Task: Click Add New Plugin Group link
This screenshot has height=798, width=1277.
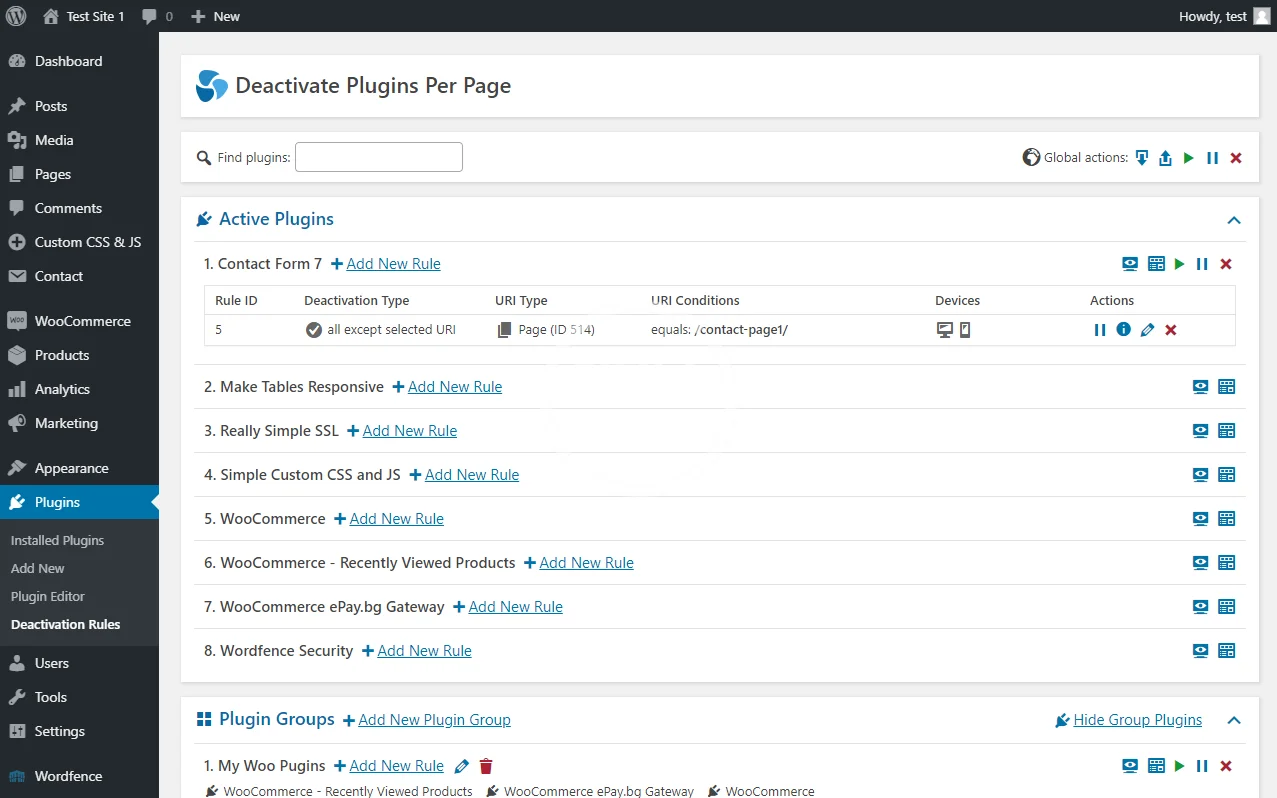Action: (434, 720)
